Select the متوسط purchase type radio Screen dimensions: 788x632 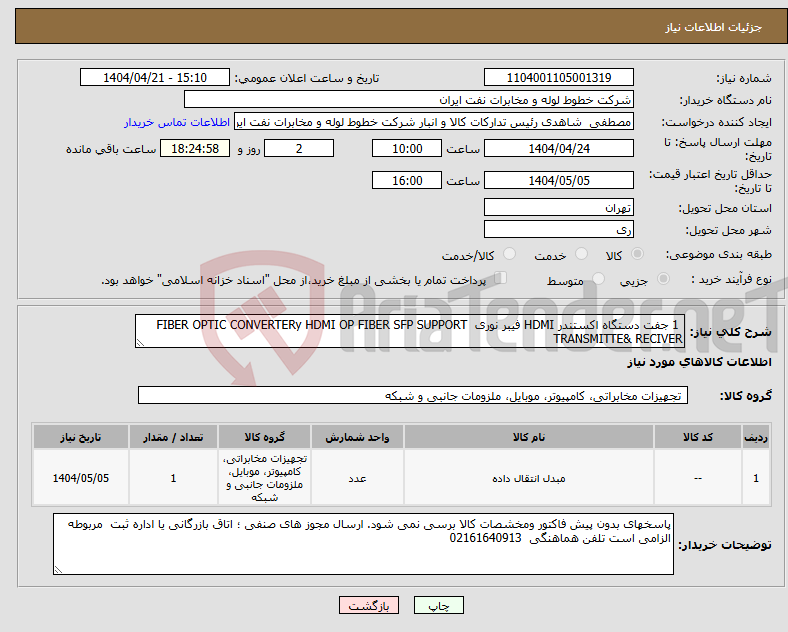pos(598,279)
